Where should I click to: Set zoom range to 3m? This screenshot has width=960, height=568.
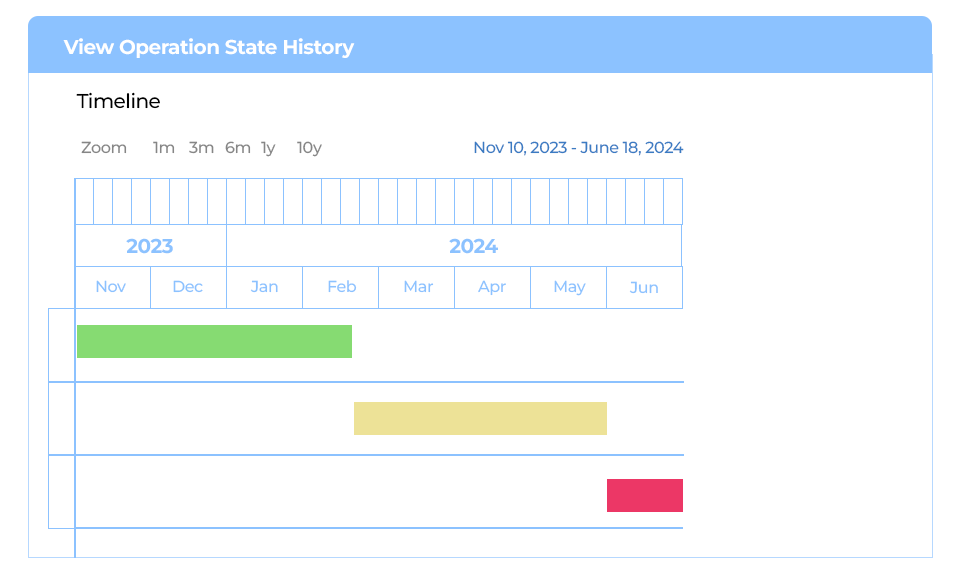(201, 148)
